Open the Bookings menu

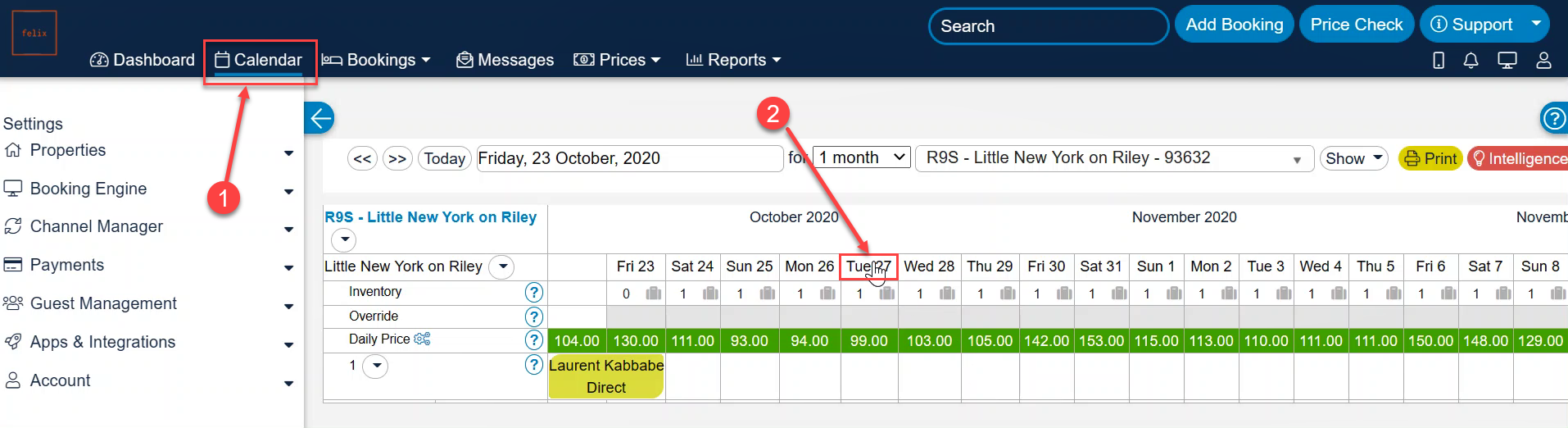(376, 60)
